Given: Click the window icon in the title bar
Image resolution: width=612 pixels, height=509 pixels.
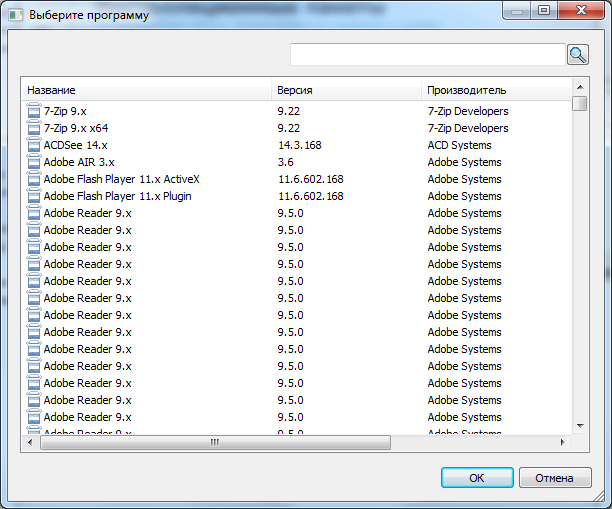Looking at the screenshot, I should click(x=16, y=15).
